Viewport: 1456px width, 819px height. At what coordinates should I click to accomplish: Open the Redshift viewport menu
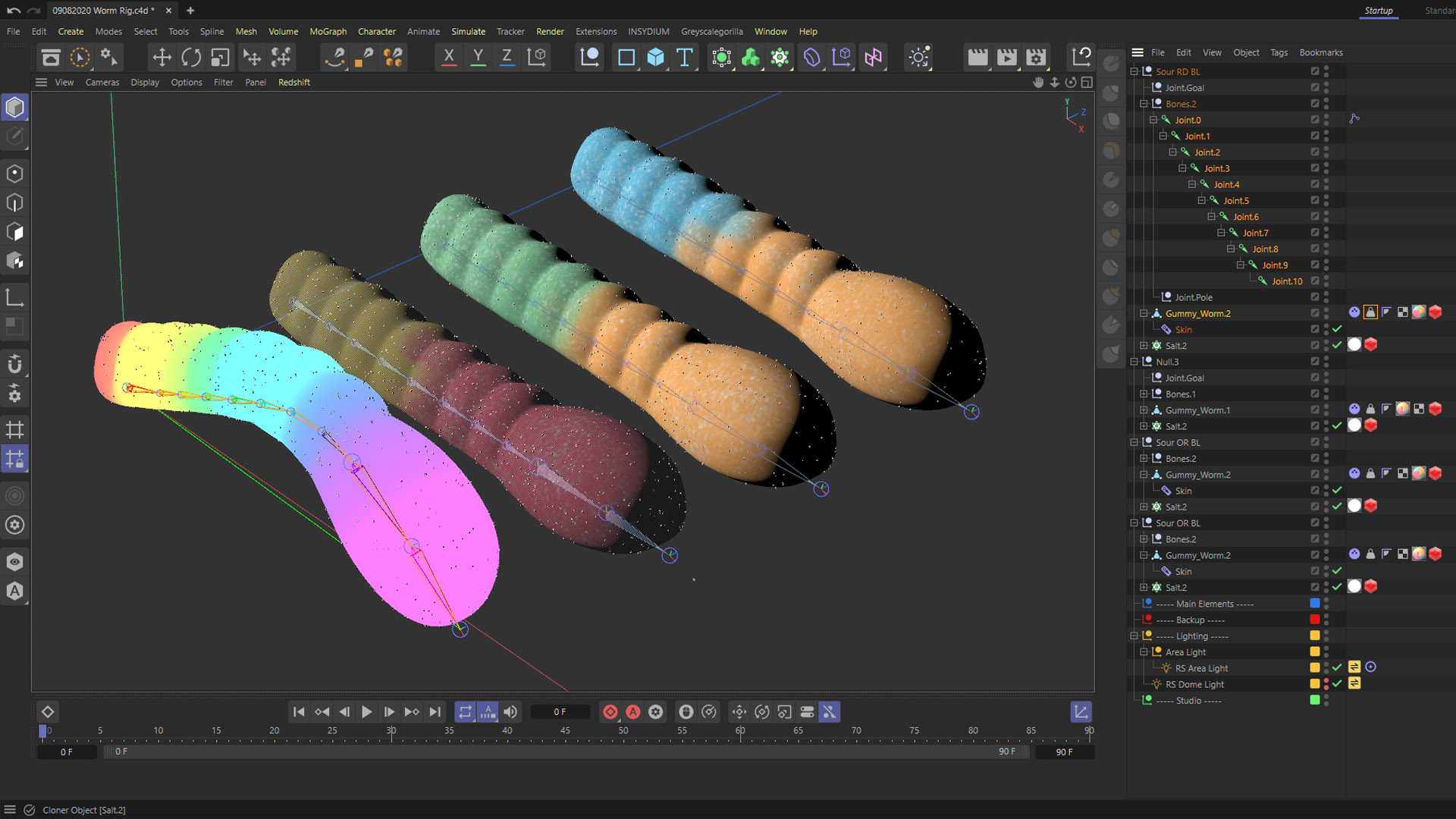[293, 83]
